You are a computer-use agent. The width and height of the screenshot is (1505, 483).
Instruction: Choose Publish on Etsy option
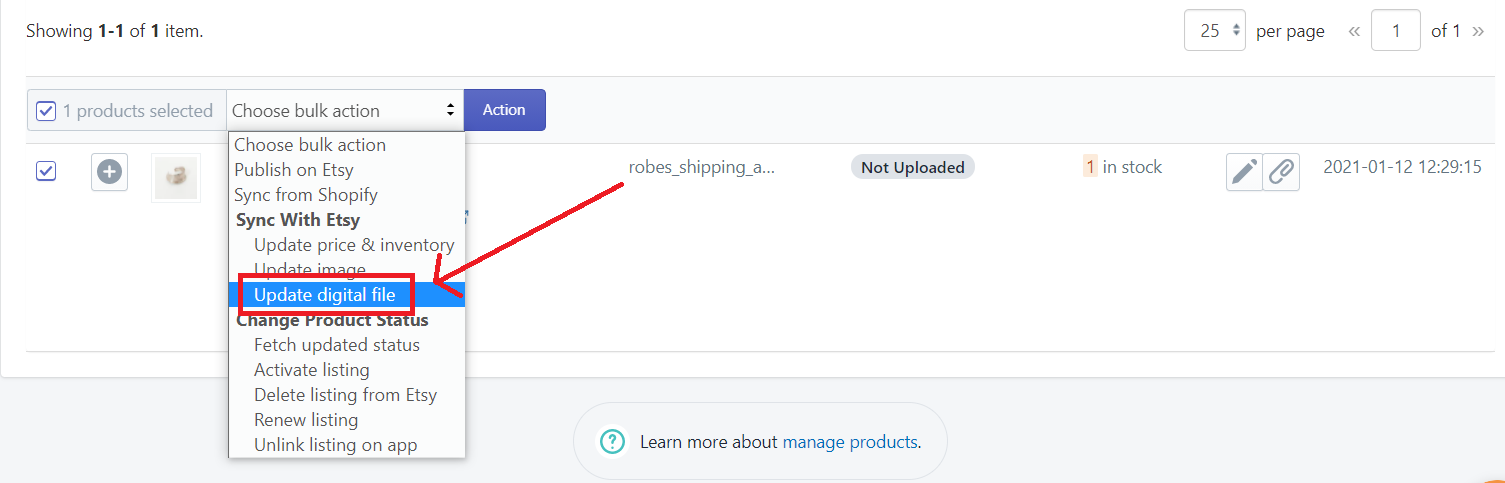(294, 170)
